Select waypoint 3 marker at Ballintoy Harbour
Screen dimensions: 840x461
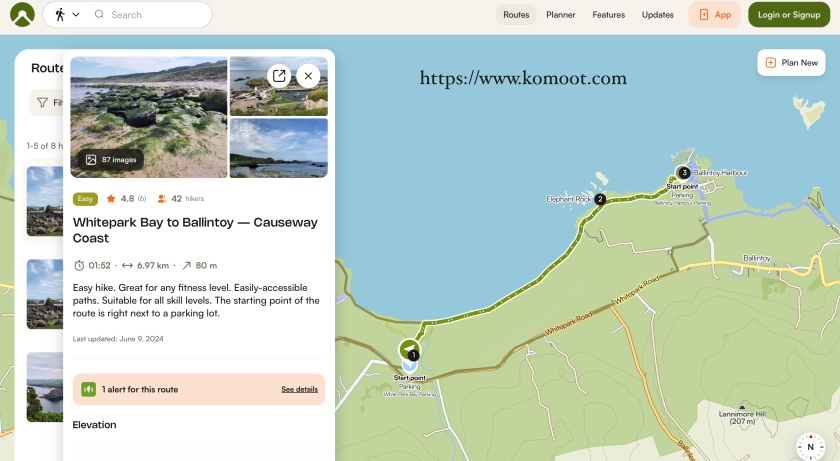[x=684, y=173]
